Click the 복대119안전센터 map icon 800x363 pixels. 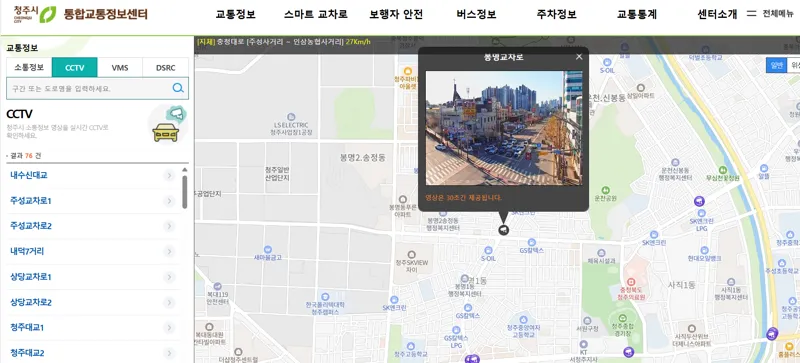217,286
